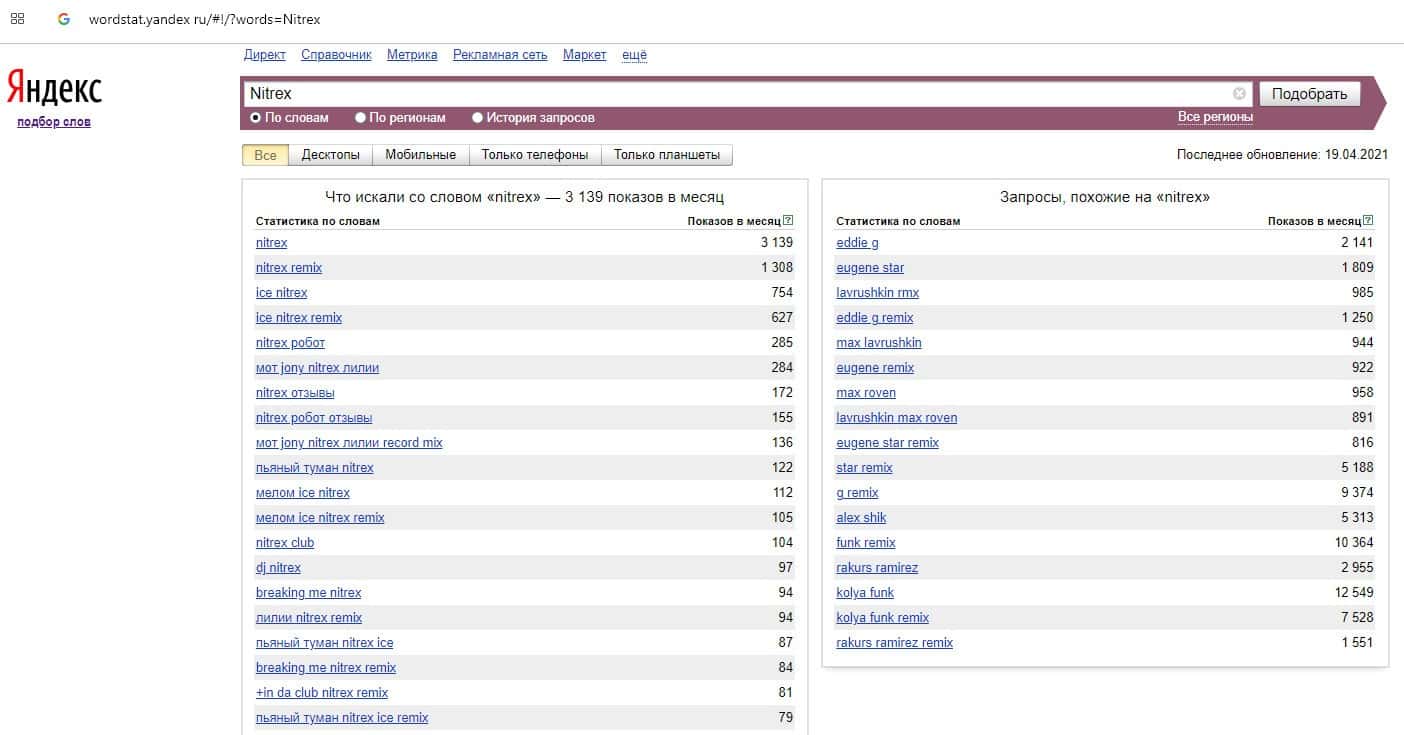
Task: Select the 'По регионам' radio button
Action: click(361, 118)
